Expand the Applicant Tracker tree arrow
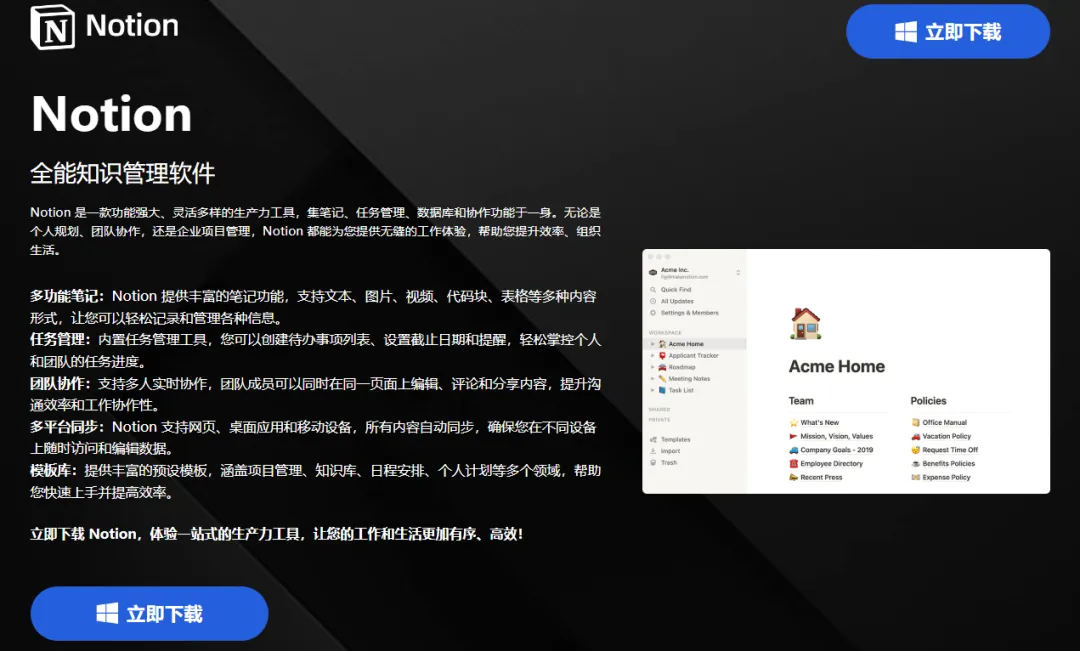The width and height of the screenshot is (1080, 651). [x=653, y=355]
